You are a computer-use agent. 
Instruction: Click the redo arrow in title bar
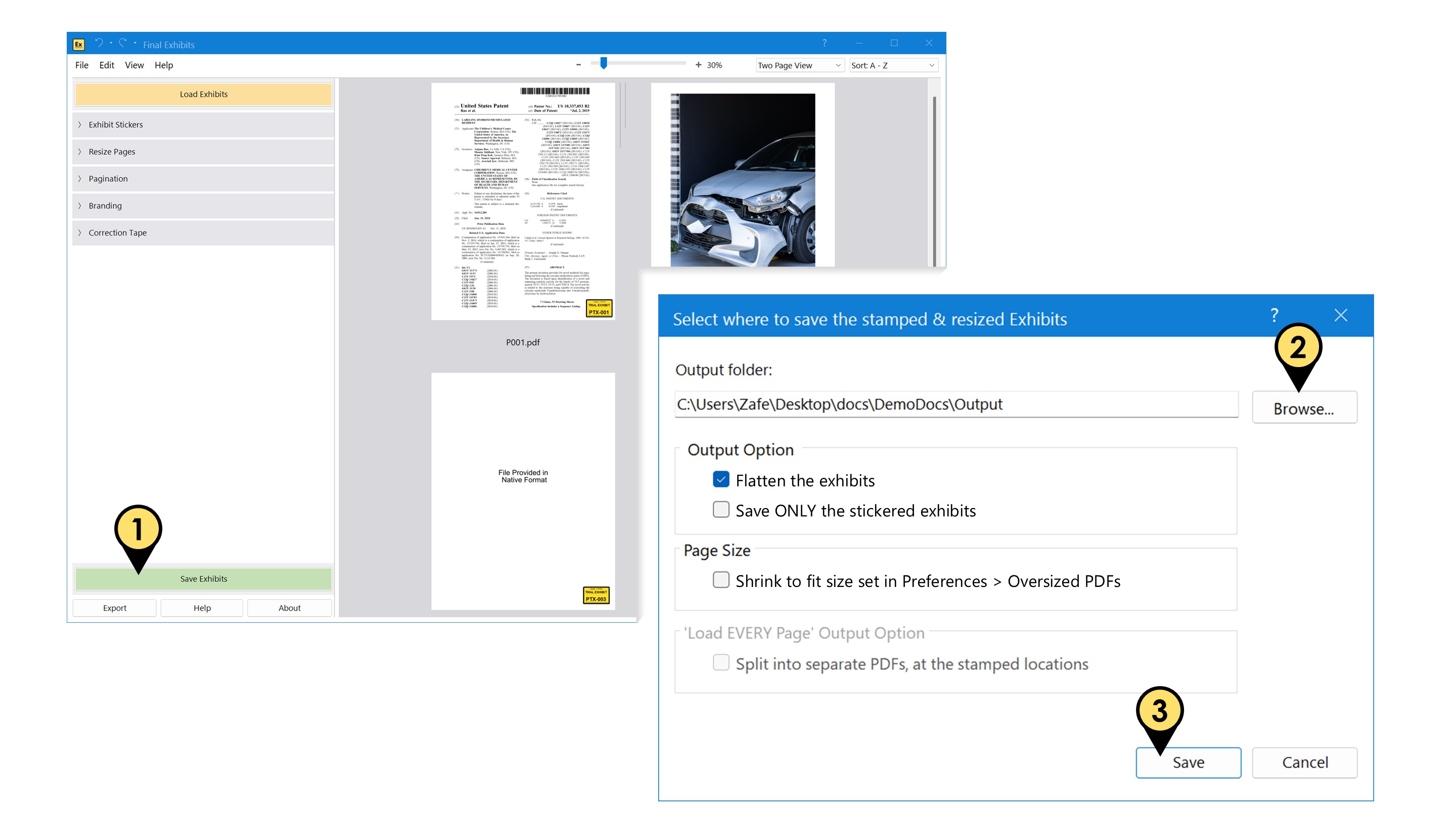tap(123, 43)
